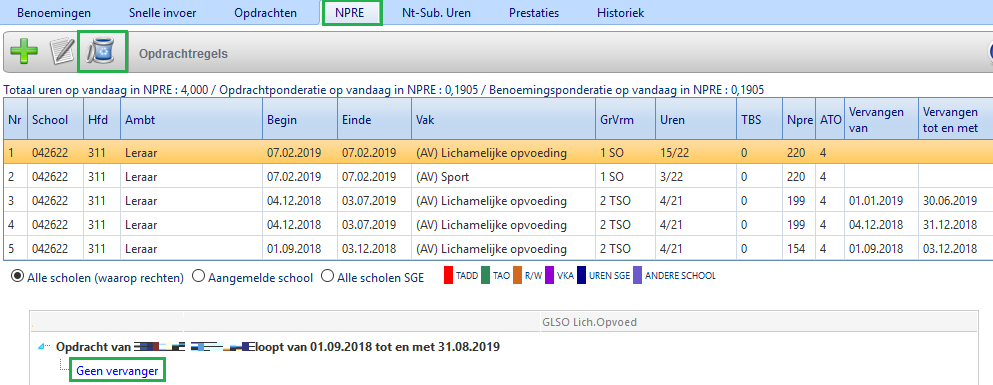Select Aangemelde school radio button
The height and width of the screenshot is (385, 993).
tap(198, 277)
